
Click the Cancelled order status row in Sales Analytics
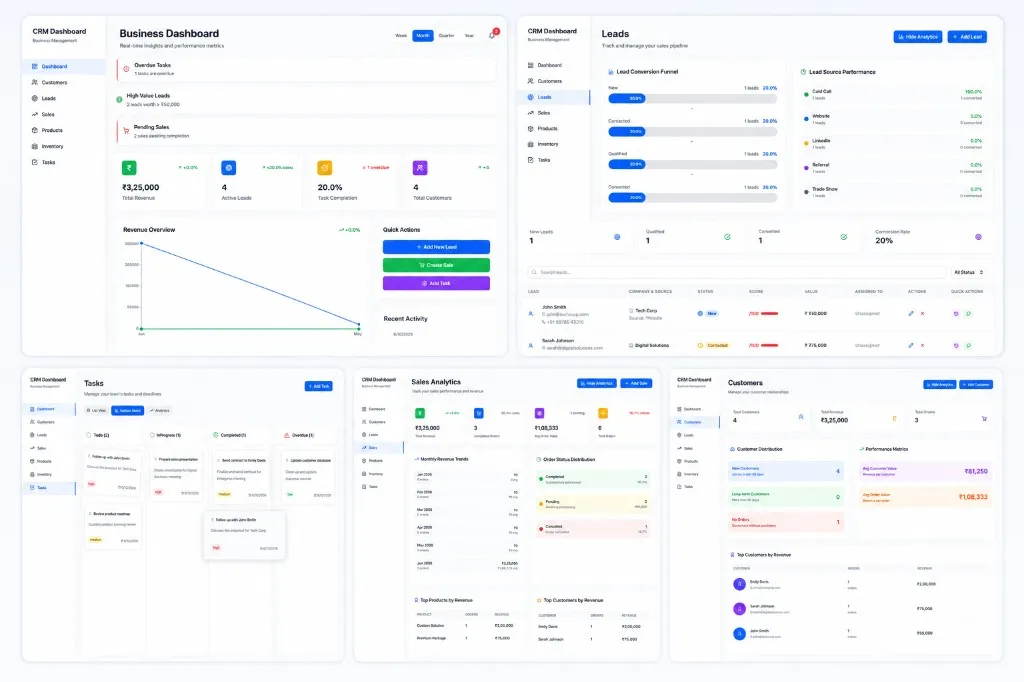click(x=593, y=528)
